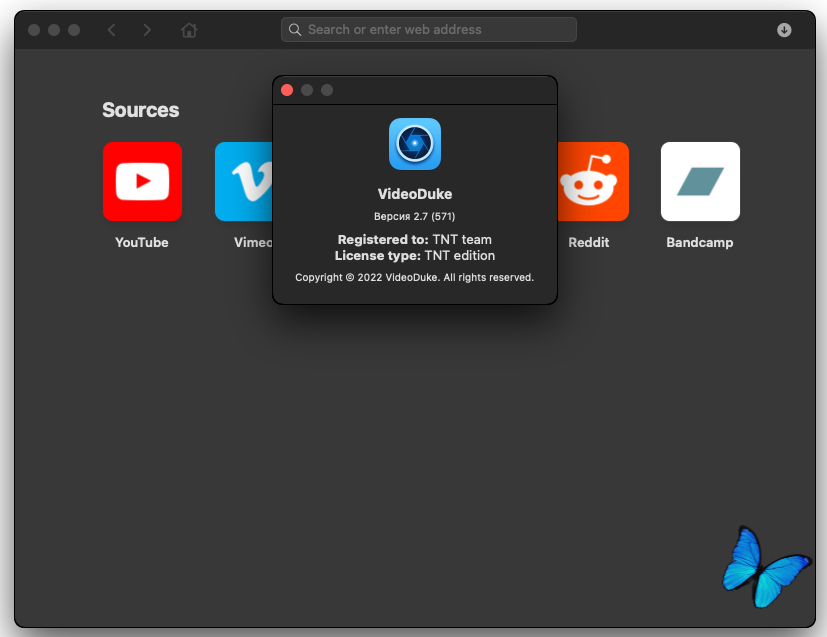Minimize the main VideoDuke window
827x637 pixels.
[54, 30]
